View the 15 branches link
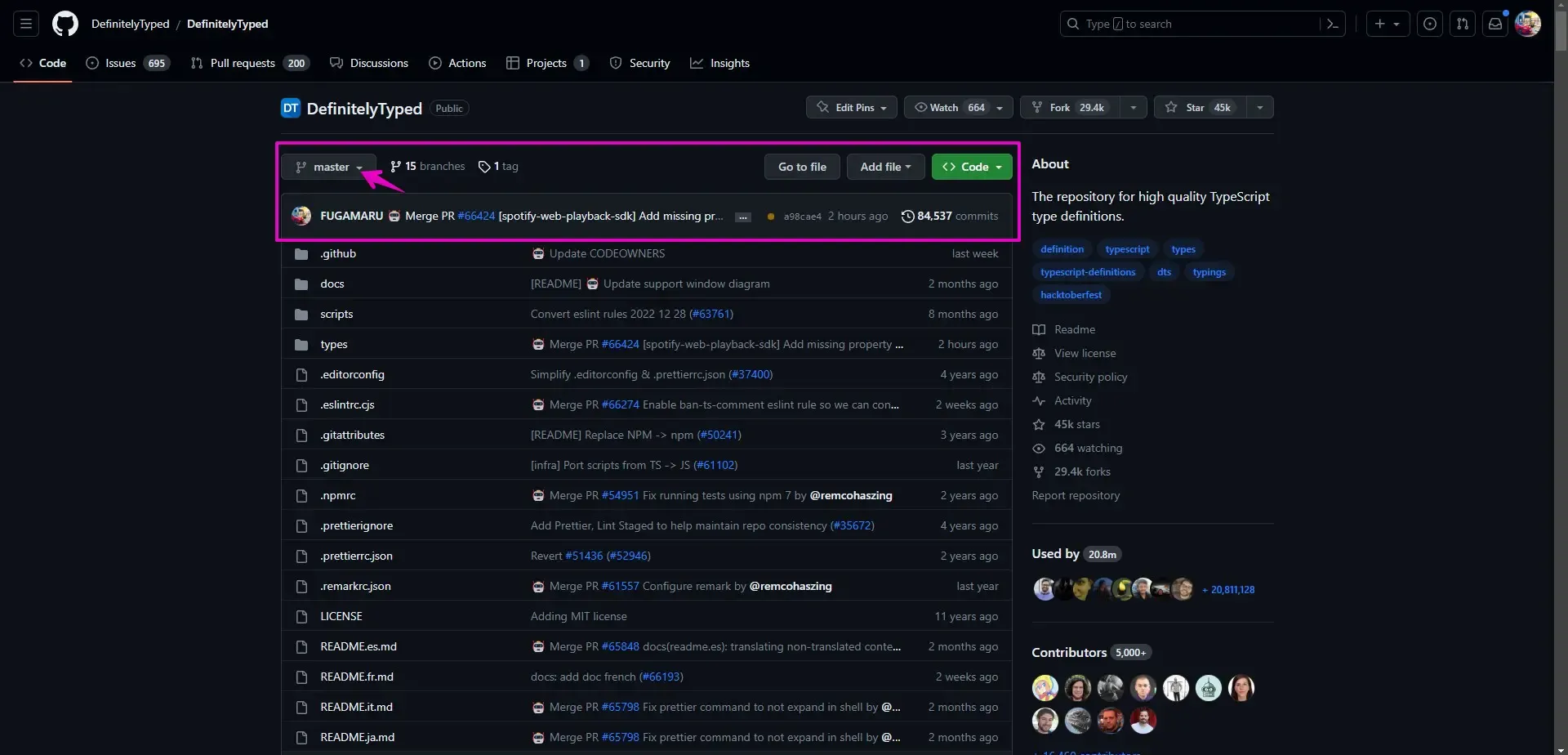The image size is (1568, 755). pyautogui.click(x=428, y=166)
